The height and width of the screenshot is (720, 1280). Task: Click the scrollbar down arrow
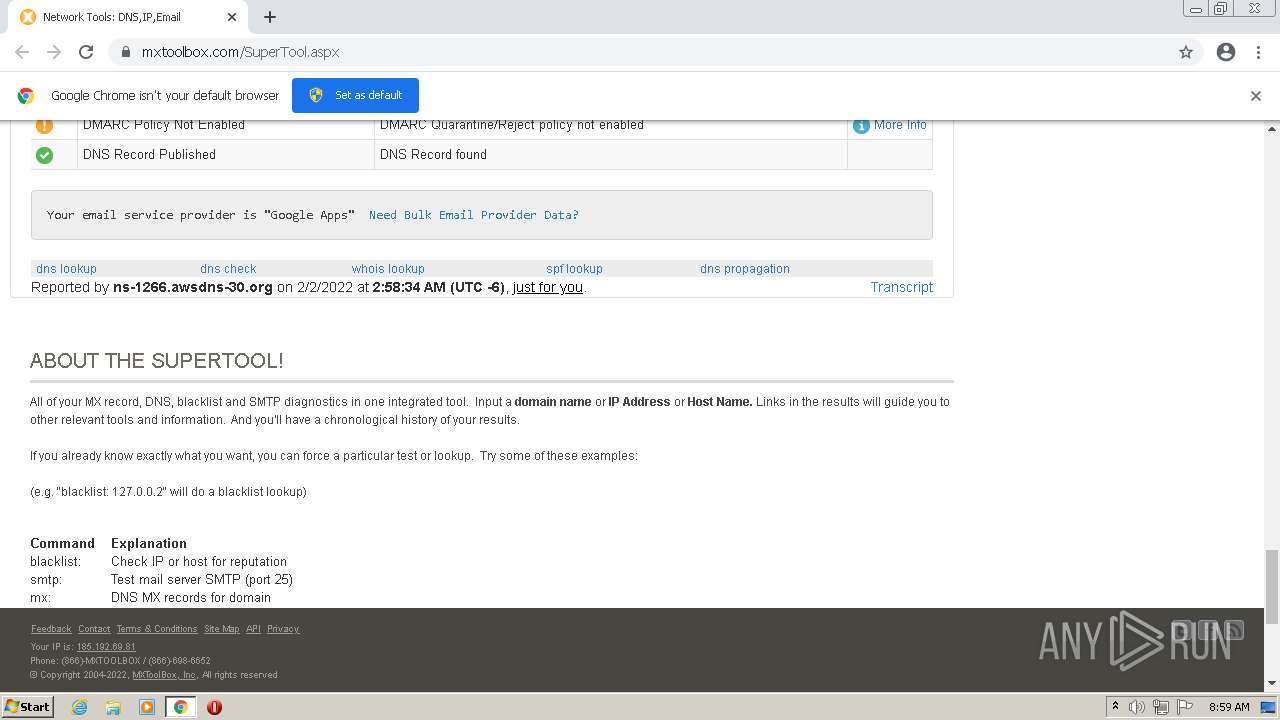[1272, 684]
